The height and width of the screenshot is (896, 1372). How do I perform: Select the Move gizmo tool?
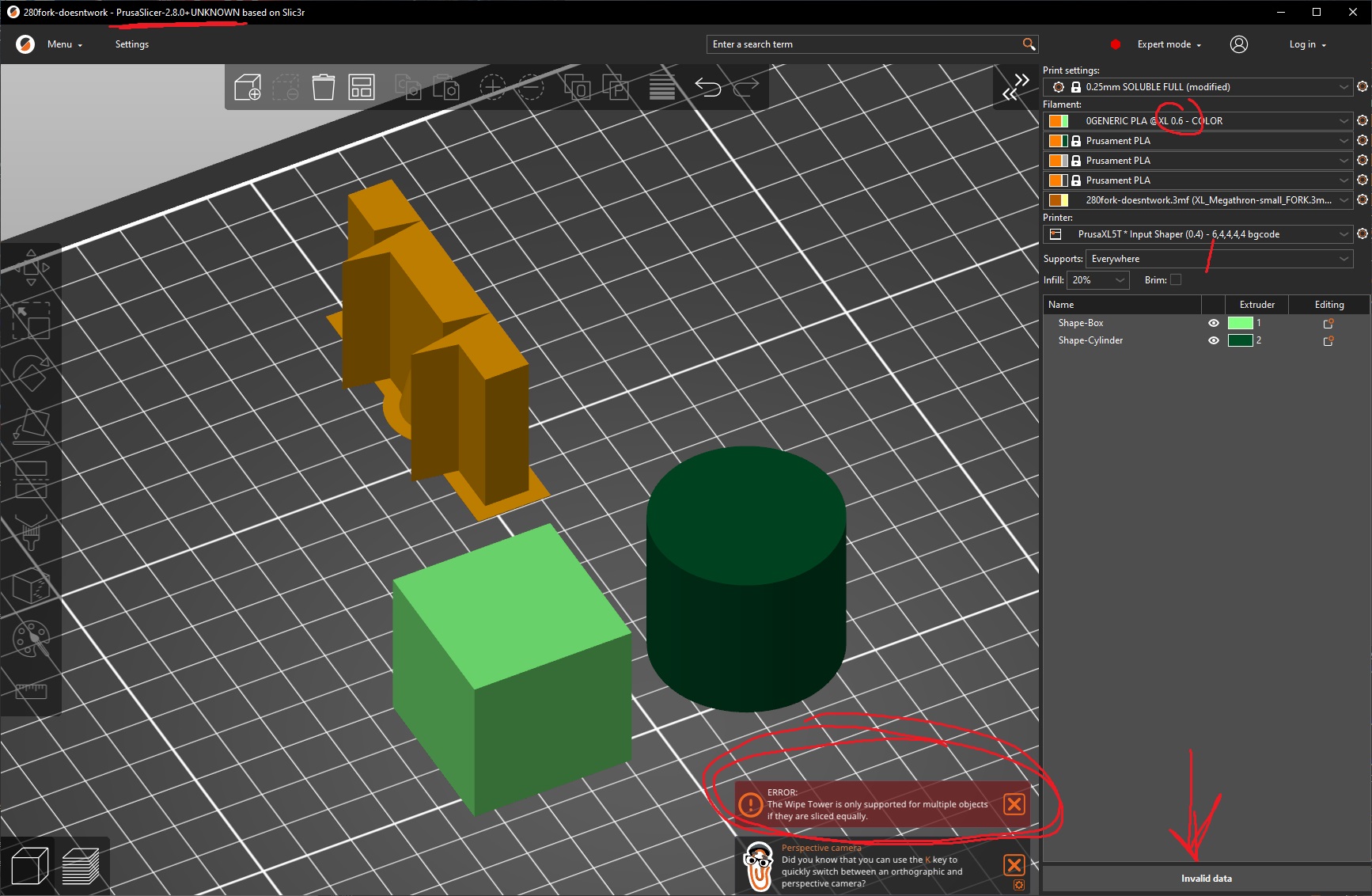[31, 268]
